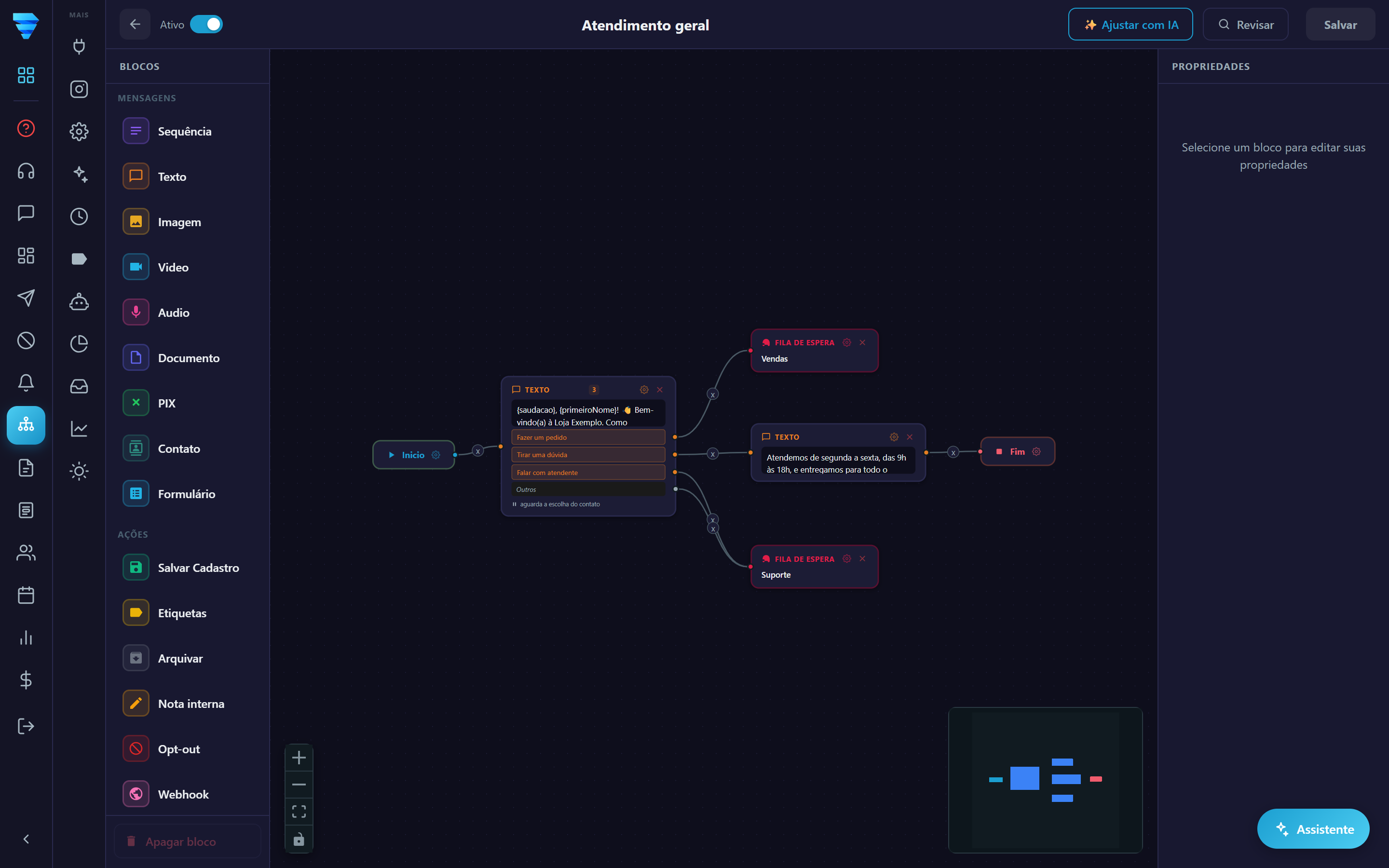
Task: Open the help question-mark icon
Action: [26, 128]
